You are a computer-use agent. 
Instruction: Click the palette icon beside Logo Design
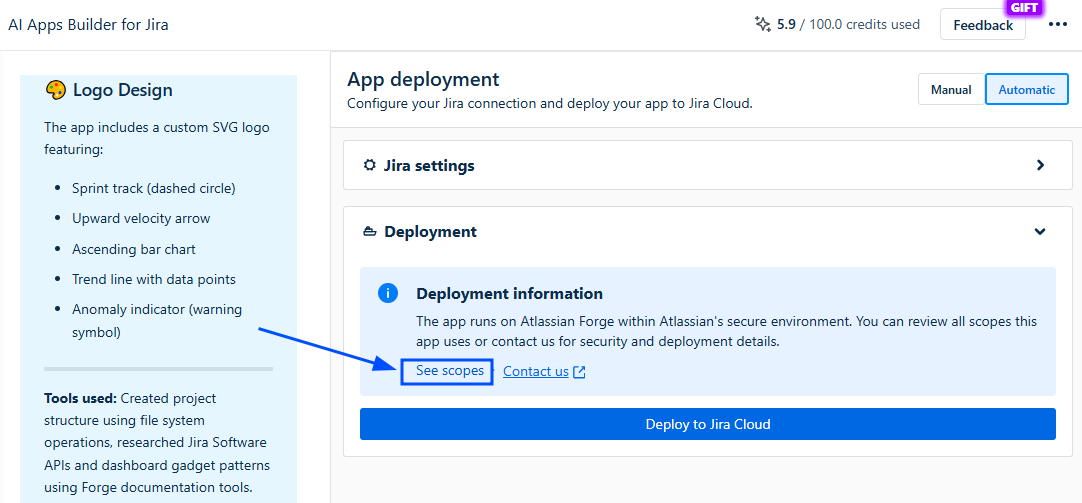(x=56, y=90)
